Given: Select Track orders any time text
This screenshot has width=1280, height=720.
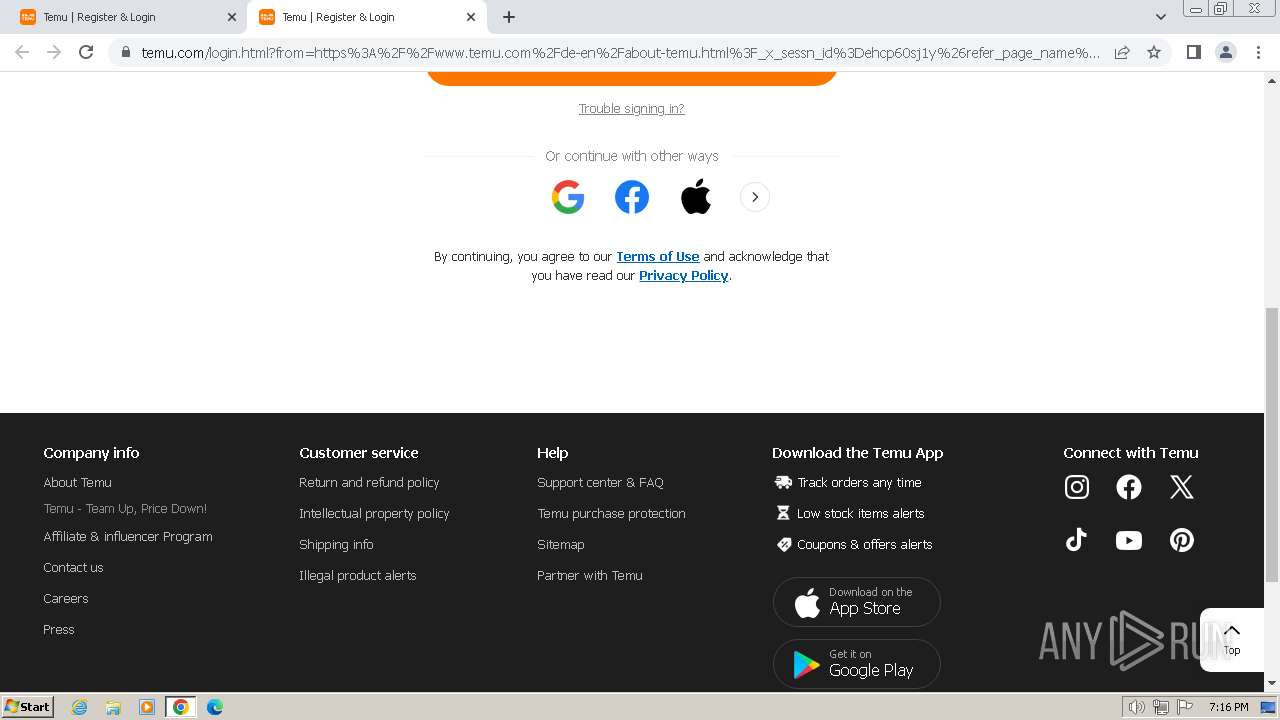Looking at the screenshot, I should click(x=859, y=482).
